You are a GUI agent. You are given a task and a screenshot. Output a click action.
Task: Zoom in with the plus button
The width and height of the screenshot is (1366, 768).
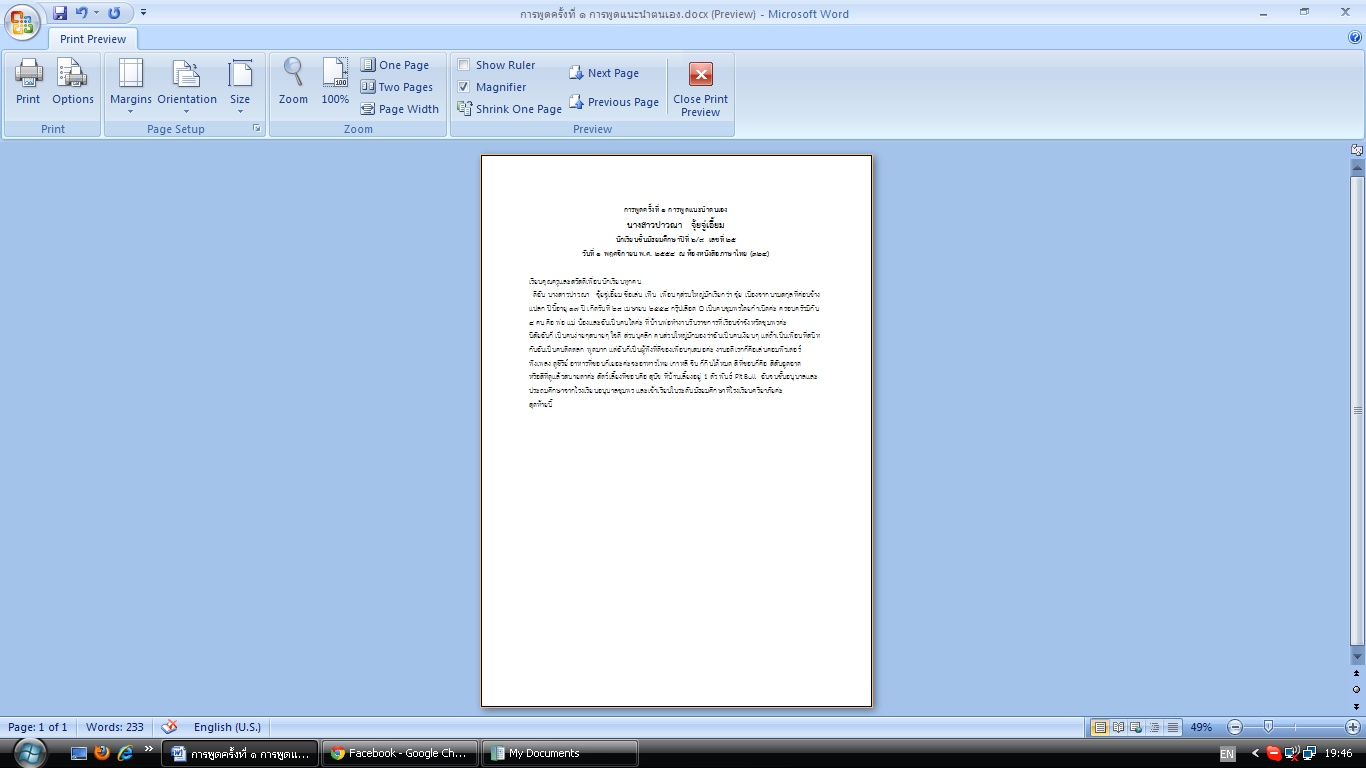(1353, 727)
